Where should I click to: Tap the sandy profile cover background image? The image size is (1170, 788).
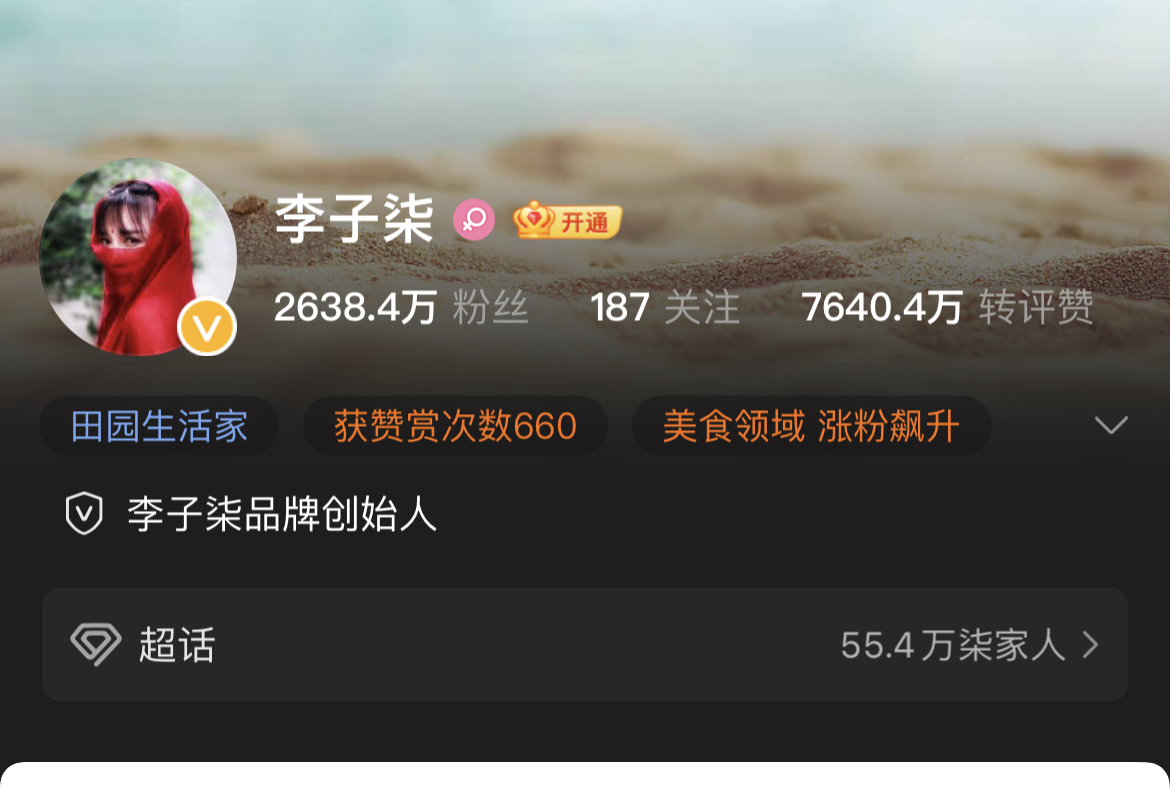(x=584, y=82)
